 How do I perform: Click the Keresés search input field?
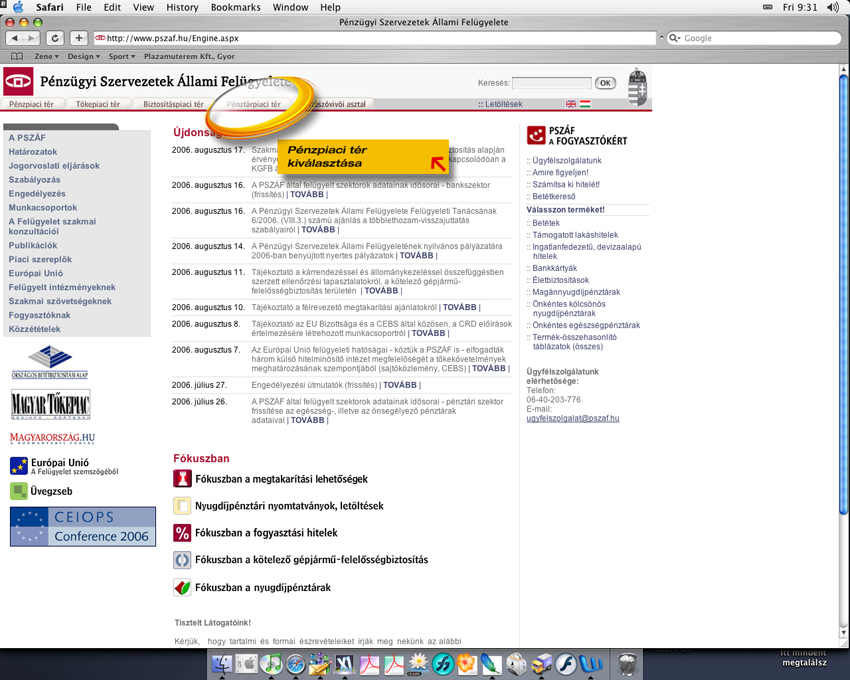point(552,83)
